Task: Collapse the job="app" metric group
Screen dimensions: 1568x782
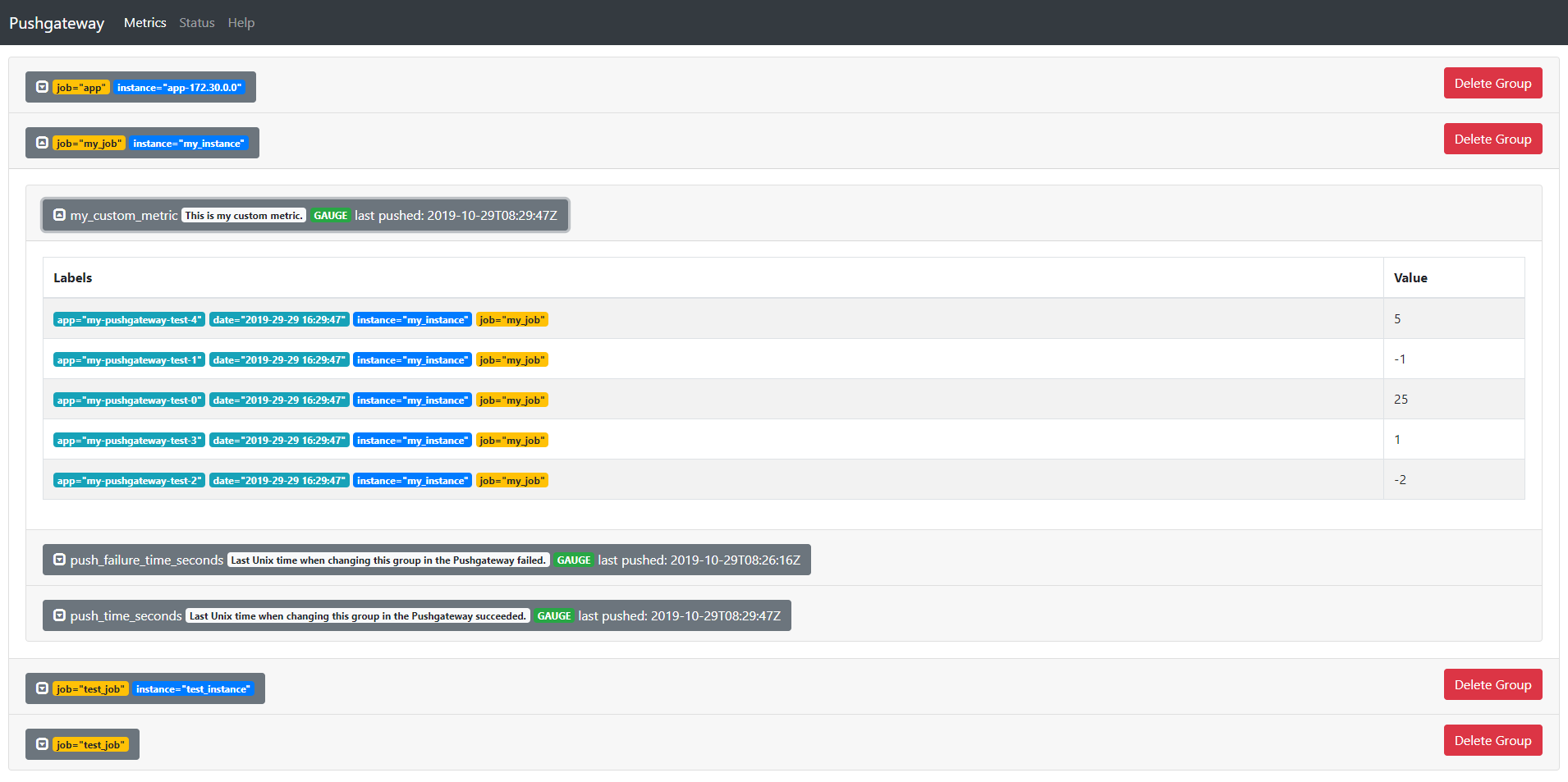Action: point(42,86)
